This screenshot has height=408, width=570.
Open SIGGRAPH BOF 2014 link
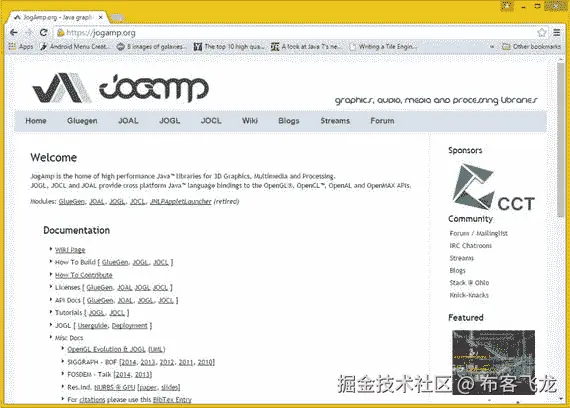[129, 362]
